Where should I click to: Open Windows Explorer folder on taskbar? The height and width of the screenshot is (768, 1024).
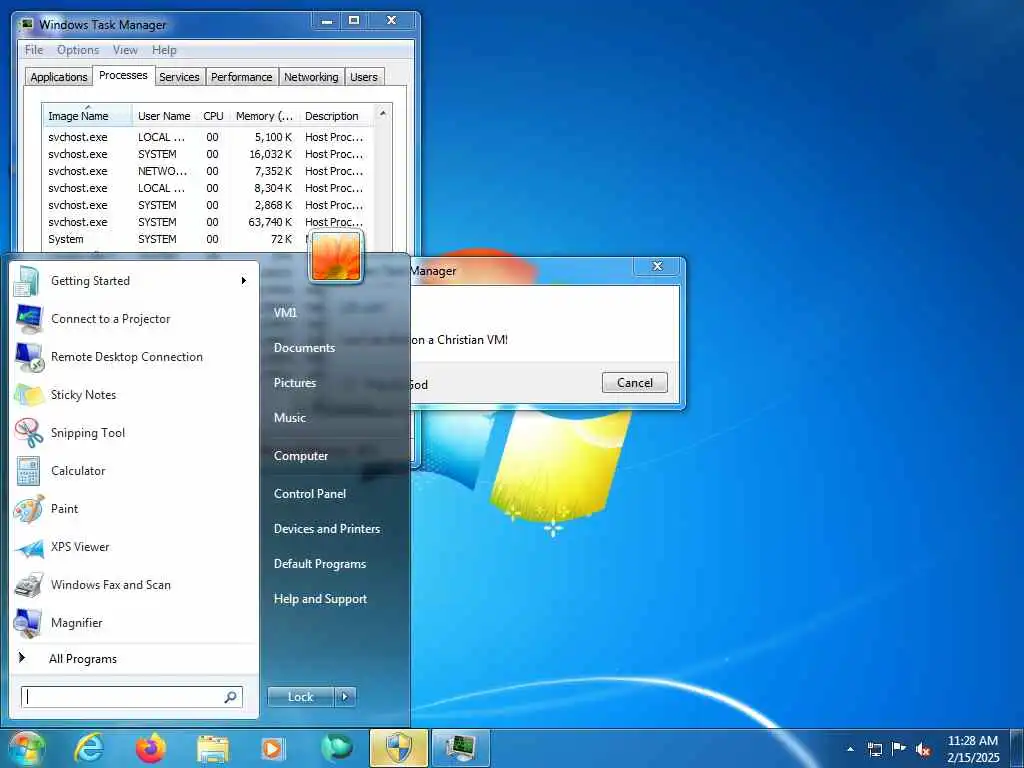point(212,749)
